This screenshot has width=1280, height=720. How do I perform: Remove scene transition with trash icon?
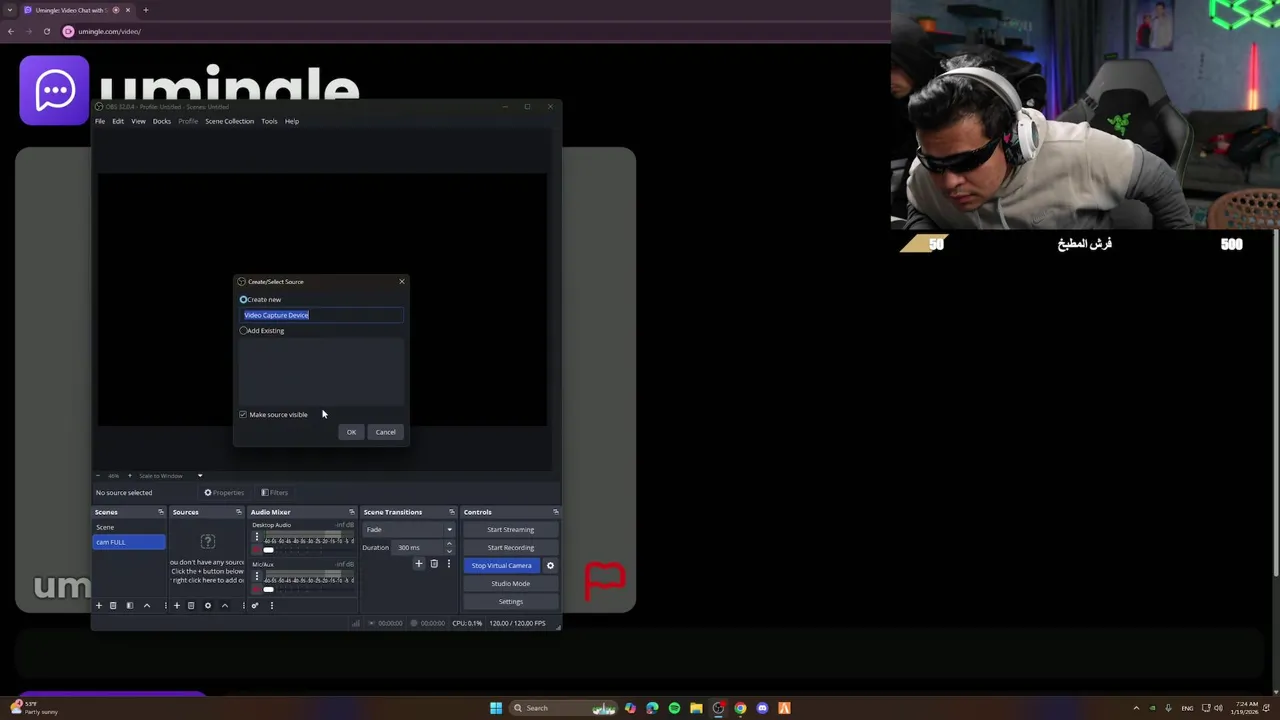pyautogui.click(x=434, y=564)
